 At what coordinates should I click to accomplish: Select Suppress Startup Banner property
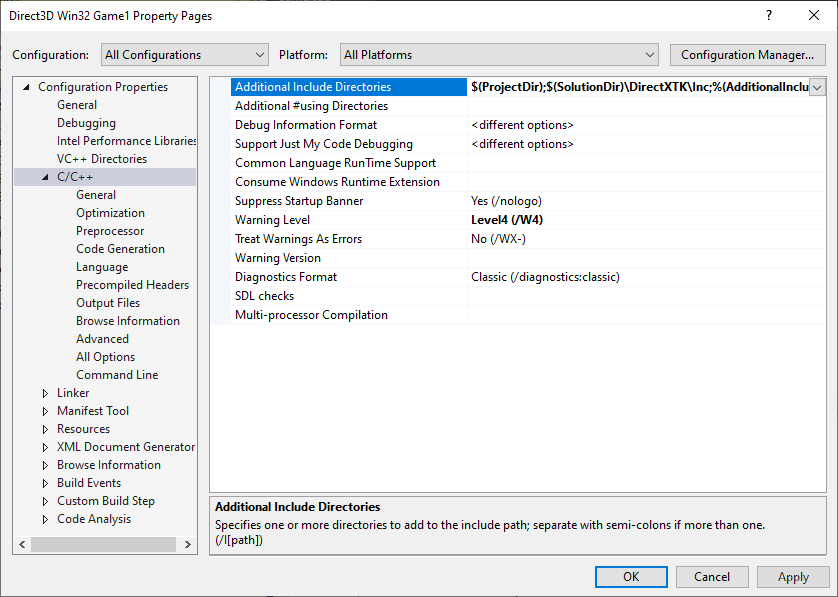[349, 201]
